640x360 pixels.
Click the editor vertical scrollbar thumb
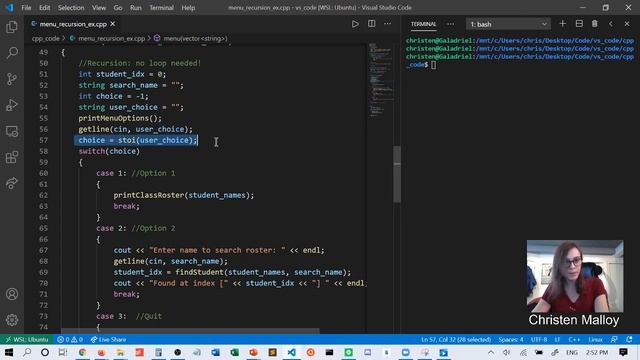point(397,174)
